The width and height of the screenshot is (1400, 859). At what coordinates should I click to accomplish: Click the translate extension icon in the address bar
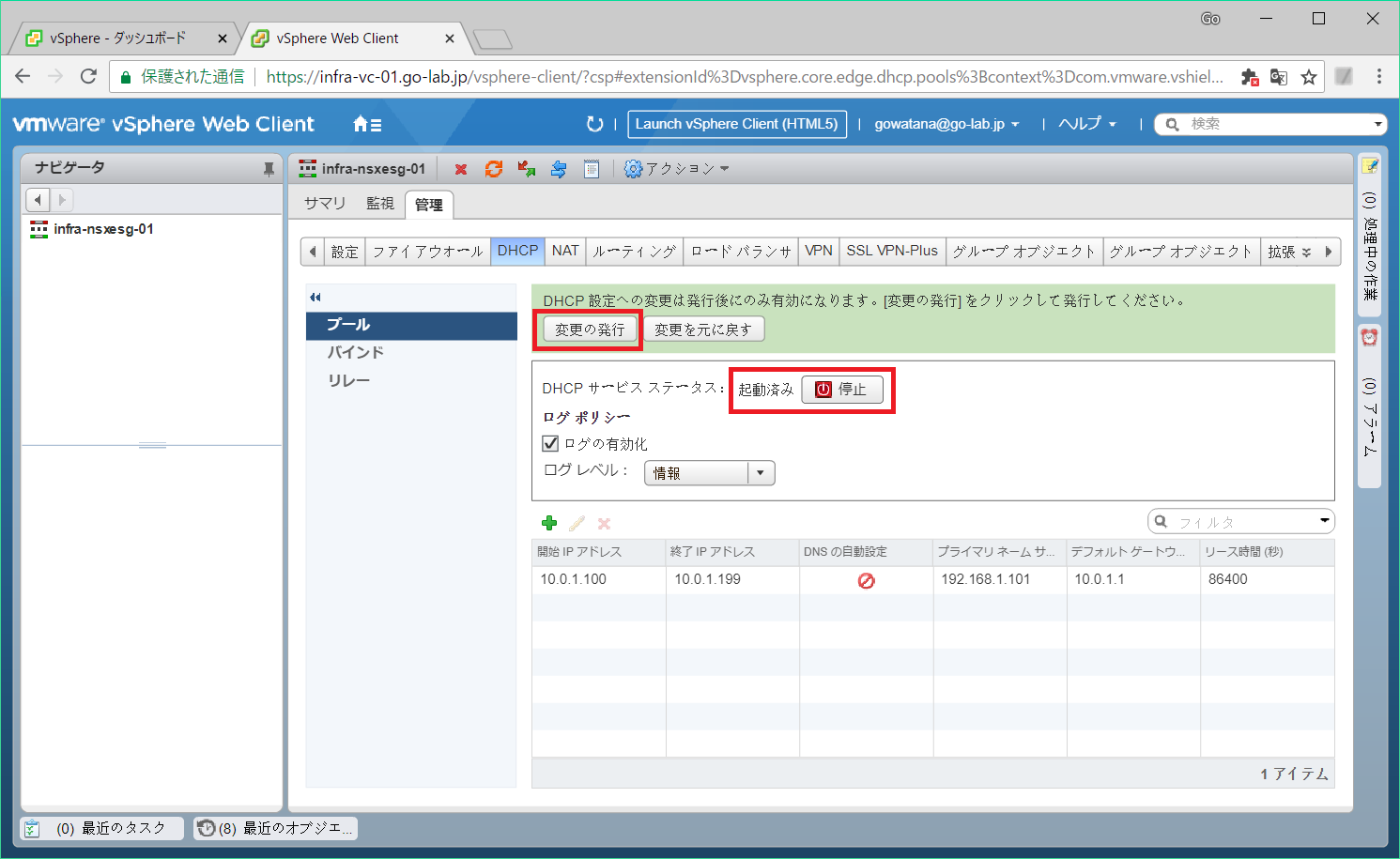pos(1279,77)
